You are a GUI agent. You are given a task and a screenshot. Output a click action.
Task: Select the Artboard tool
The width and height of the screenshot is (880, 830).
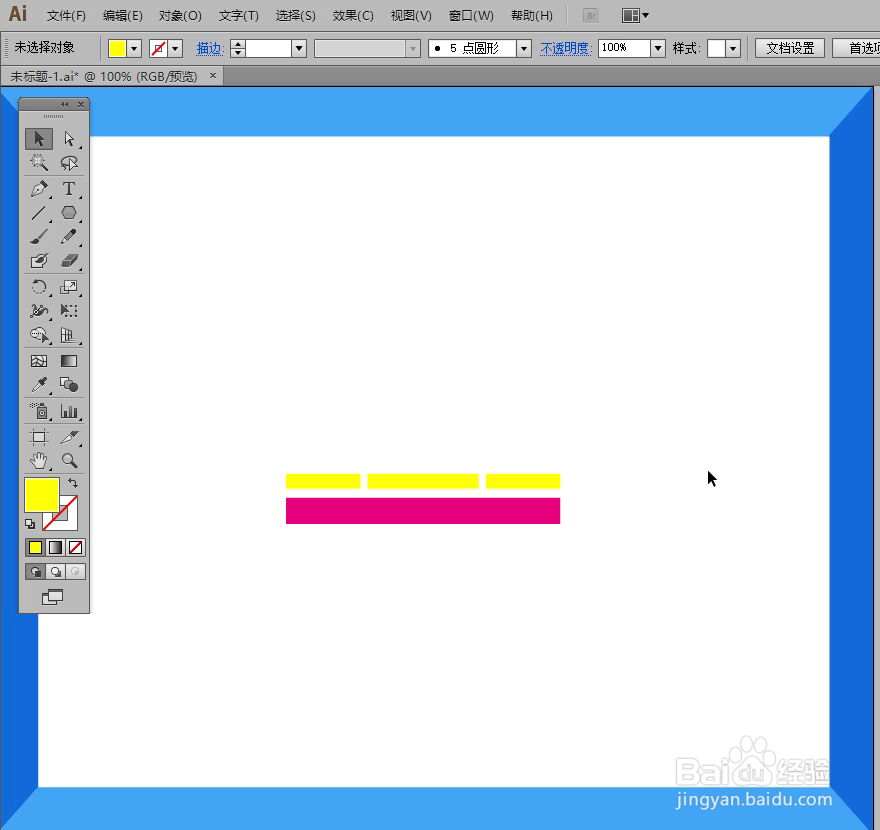[x=39, y=437]
